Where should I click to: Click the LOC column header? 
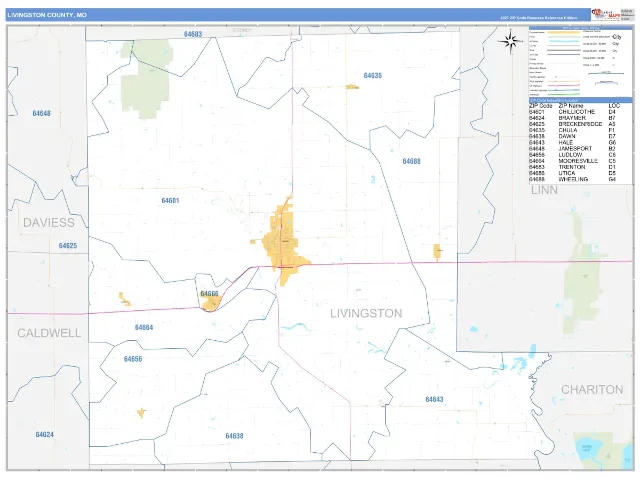tap(614, 106)
